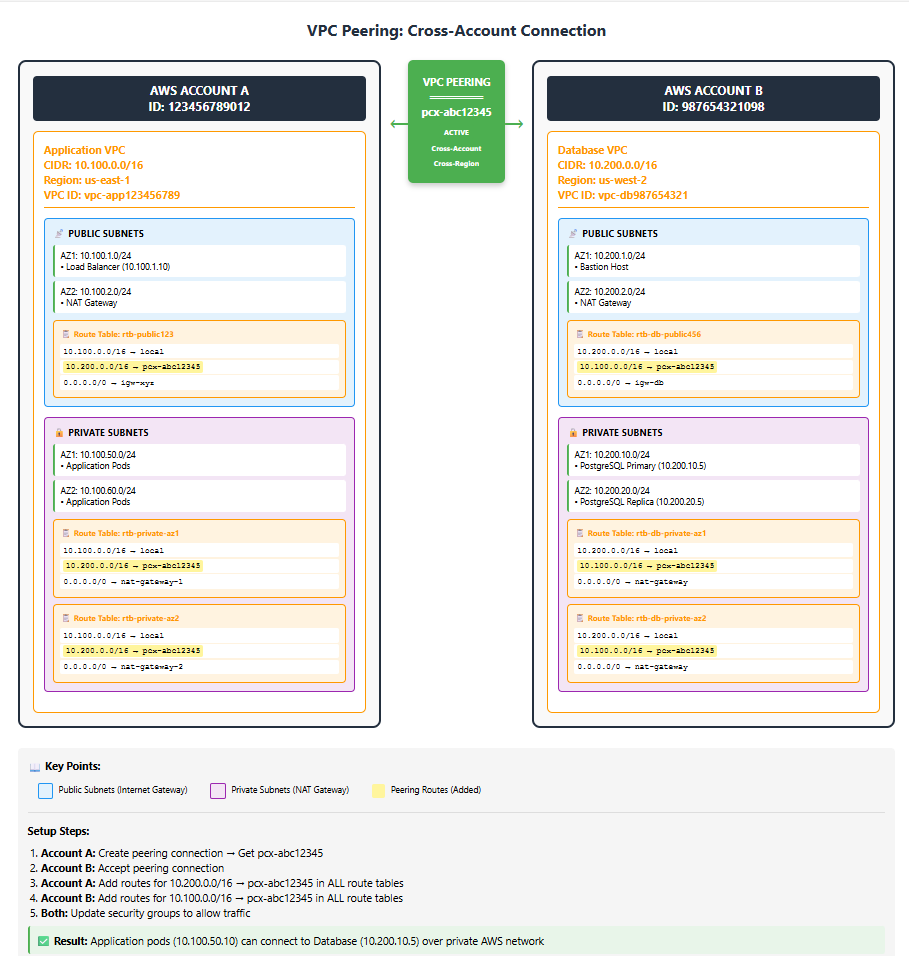909x956 pixels.
Task: Click the Region: us-east-1 text
Action: [87, 180]
